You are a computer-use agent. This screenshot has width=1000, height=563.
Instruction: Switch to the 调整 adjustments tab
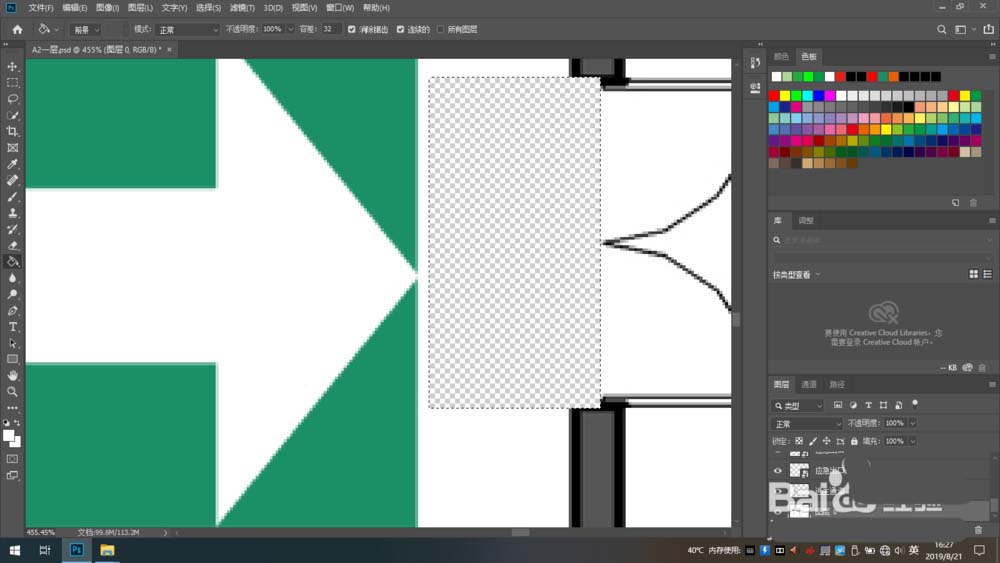point(806,220)
